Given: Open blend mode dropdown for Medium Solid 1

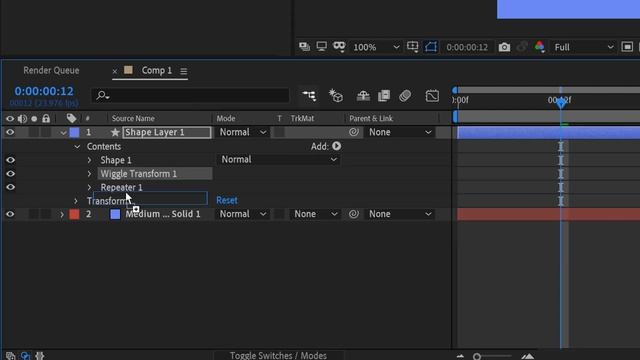Looking at the screenshot, I should [x=242, y=214].
